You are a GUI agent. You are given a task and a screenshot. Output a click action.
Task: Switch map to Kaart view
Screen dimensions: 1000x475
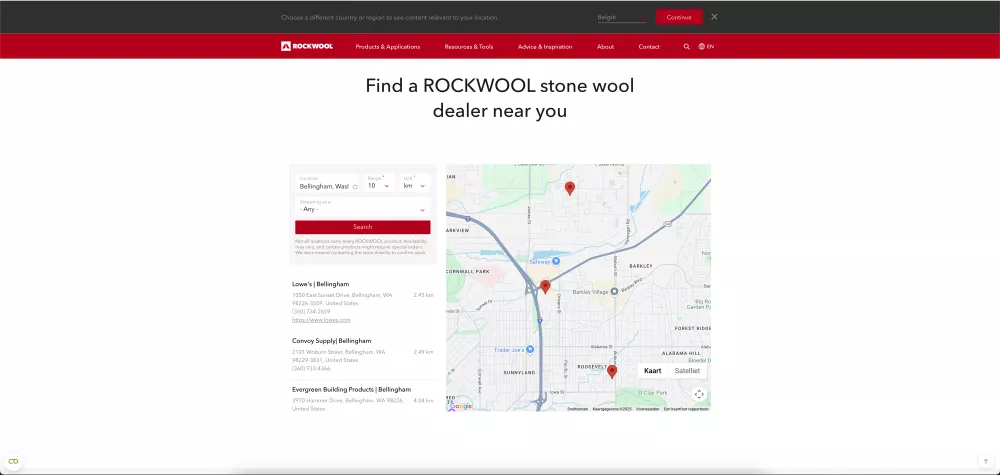coord(652,370)
